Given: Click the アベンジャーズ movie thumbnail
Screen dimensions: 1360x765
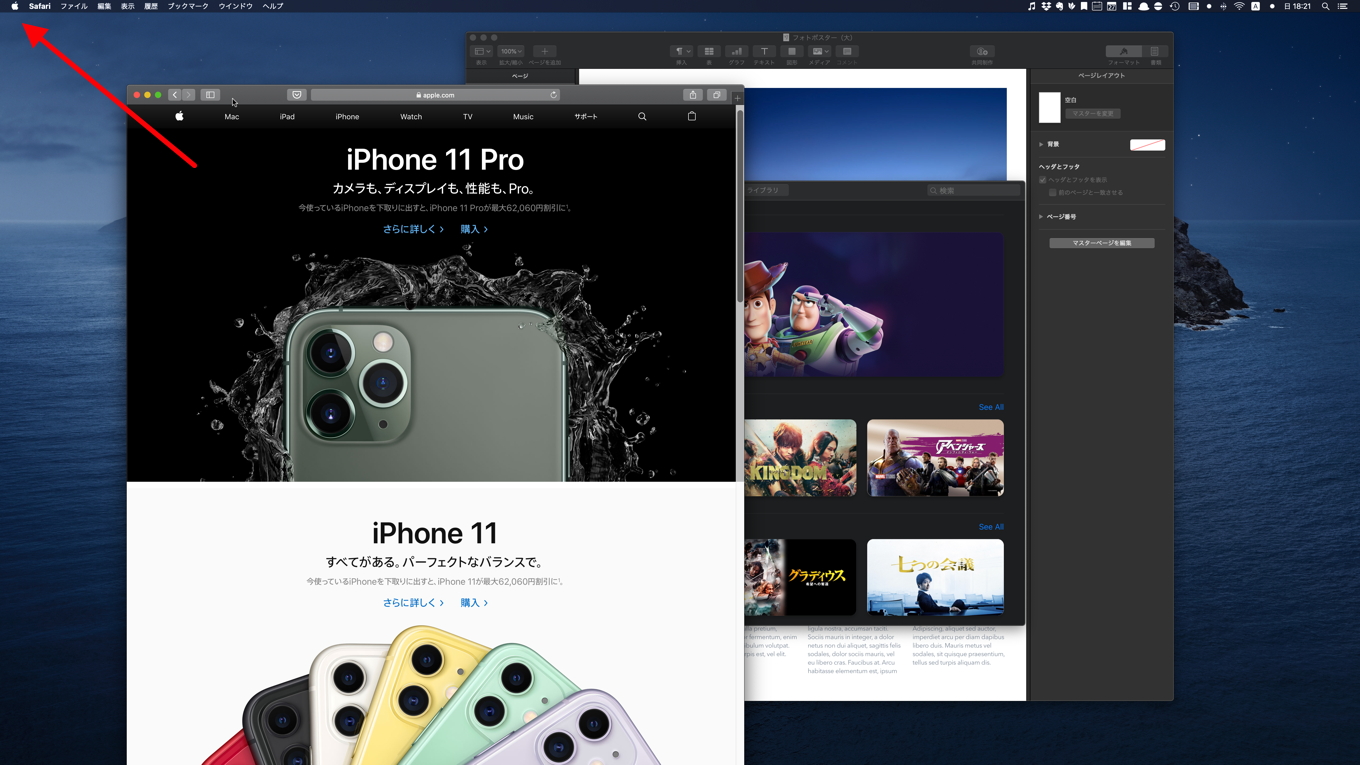Looking at the screenshot, I should [935, 458].
